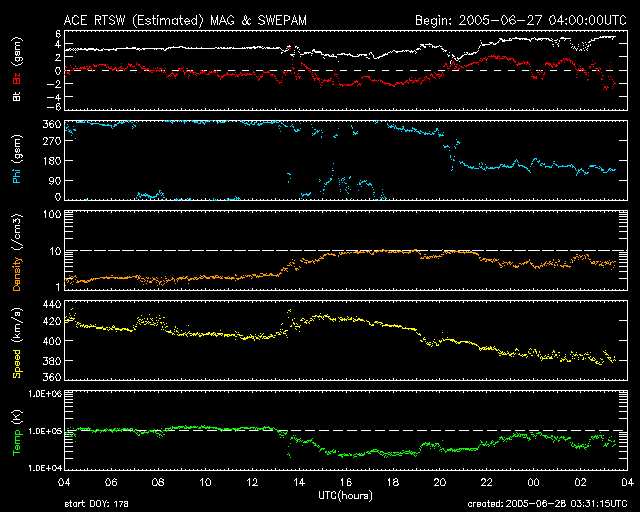Click the 90 tick label on Phi axis

click(55, 180)
